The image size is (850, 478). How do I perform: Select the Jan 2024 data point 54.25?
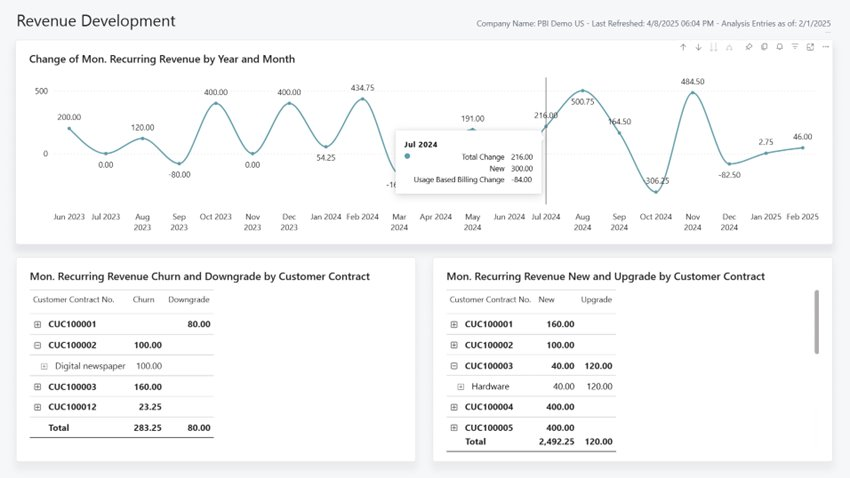click(326, 146)
